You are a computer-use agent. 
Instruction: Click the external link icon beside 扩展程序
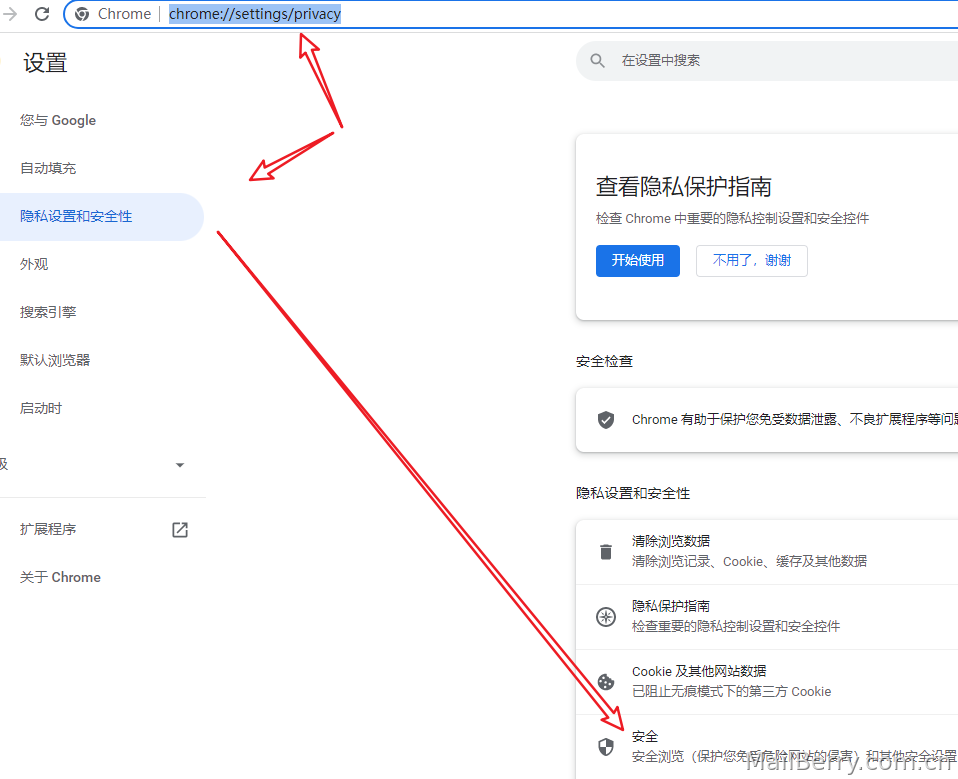[x=180, y=529]
